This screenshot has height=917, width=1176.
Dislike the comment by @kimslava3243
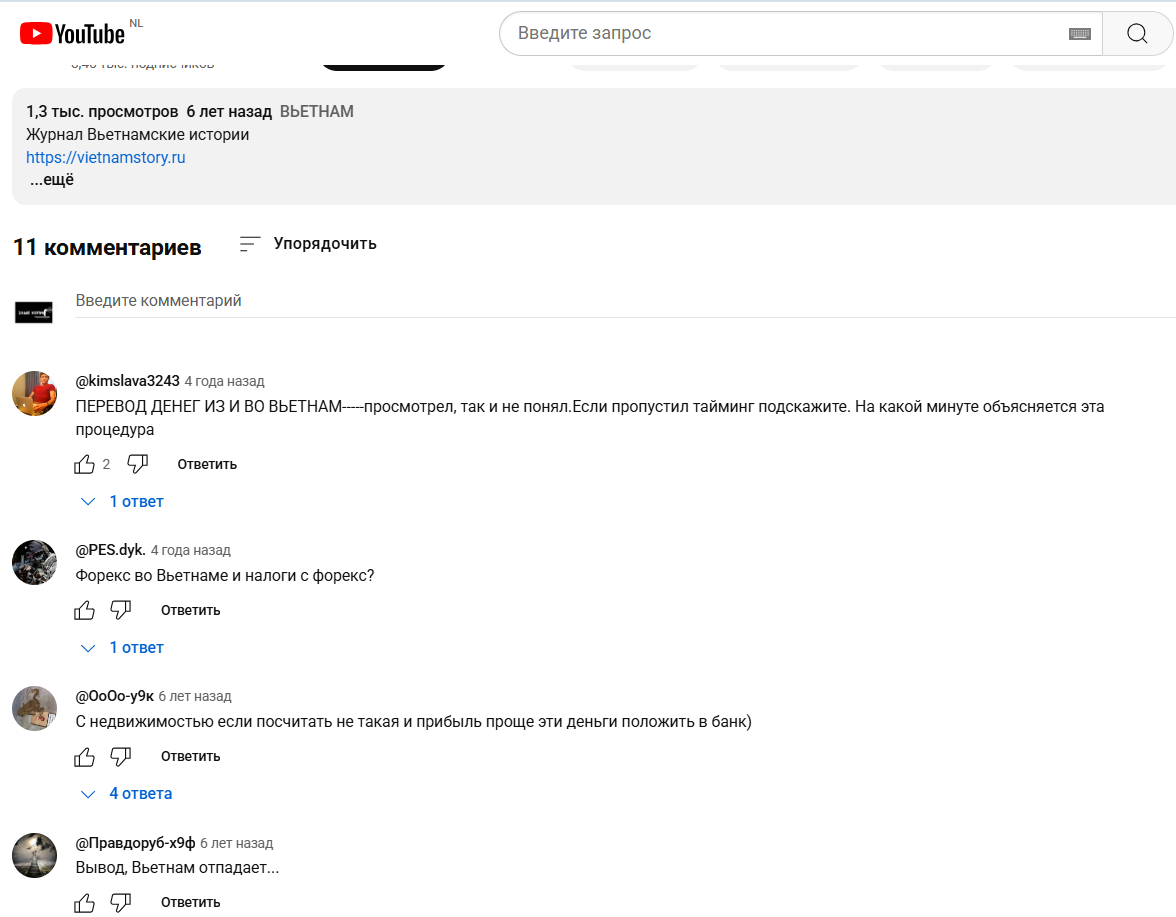click(137, 463)
